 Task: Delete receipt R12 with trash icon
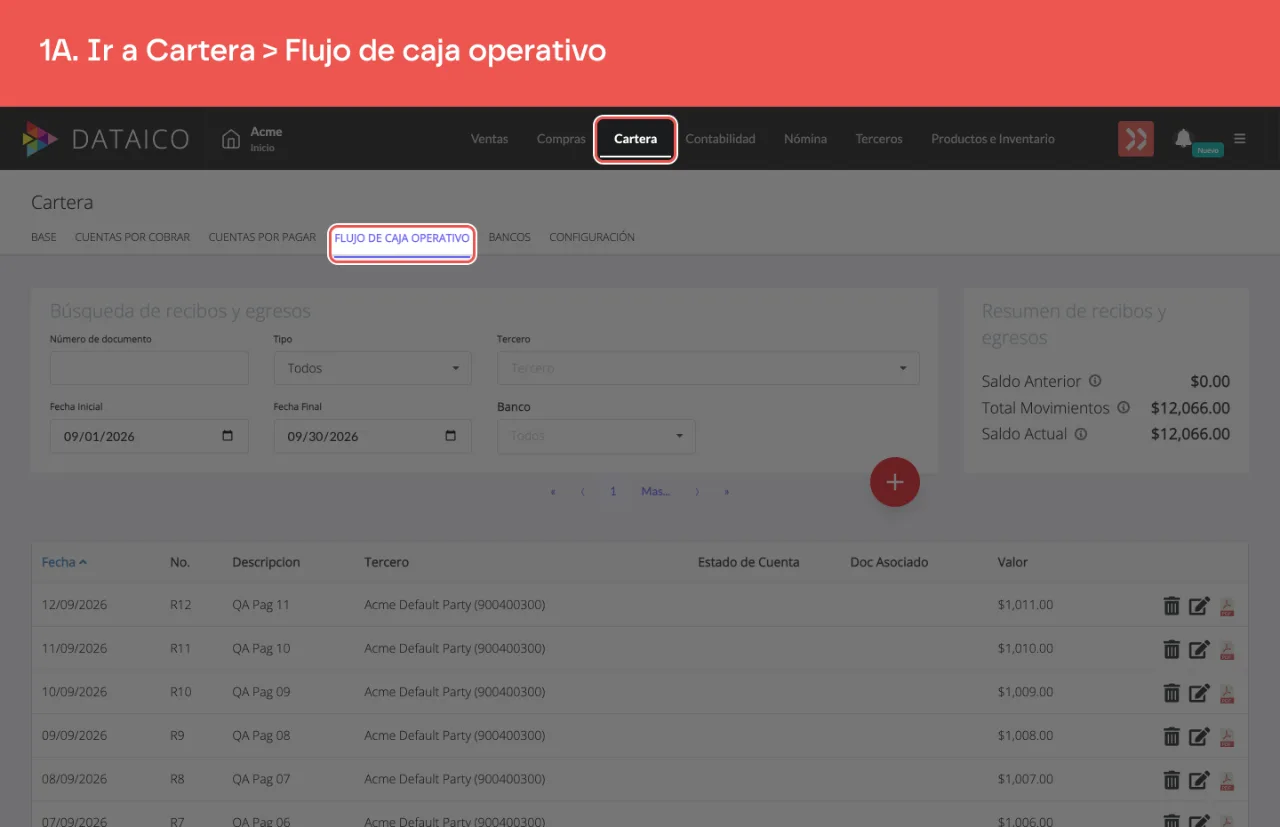click(1171, 605)
